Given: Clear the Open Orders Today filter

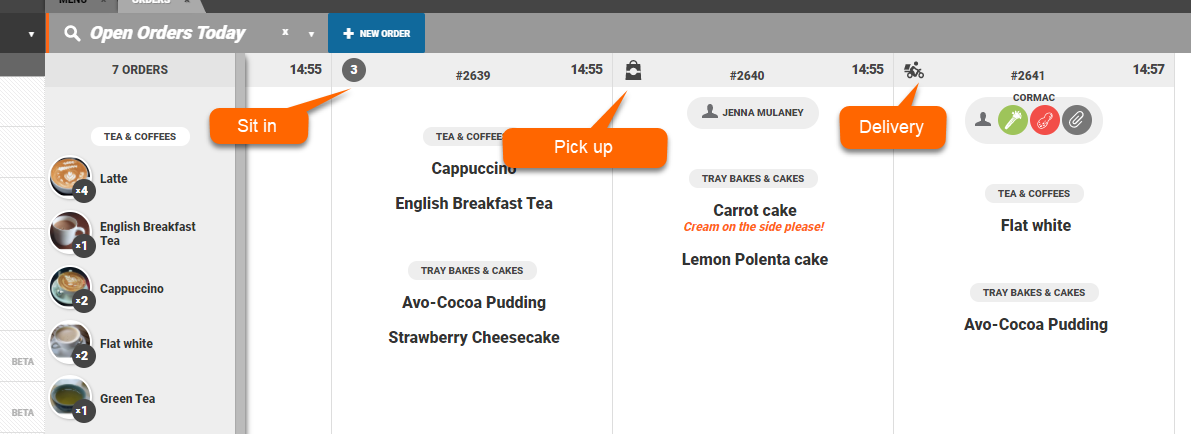Looking at the screenshot, I should 285,32.
